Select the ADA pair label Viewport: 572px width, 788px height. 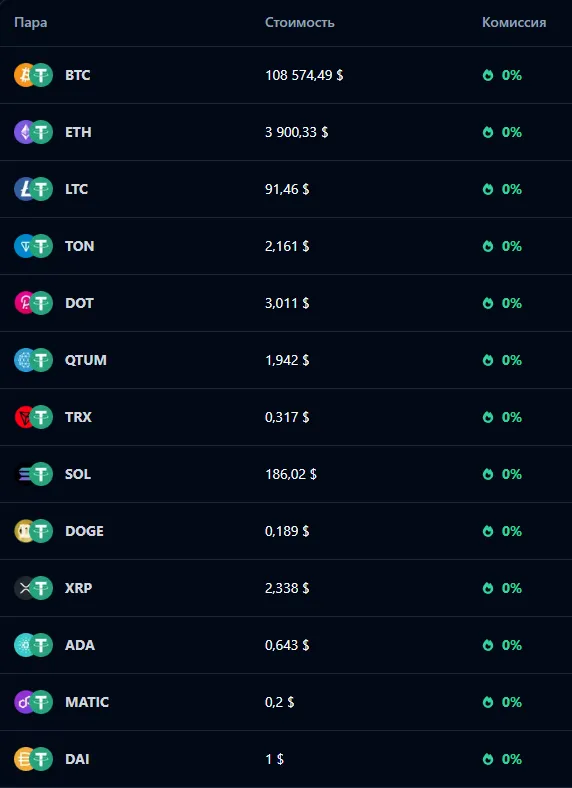click(79, 645)
